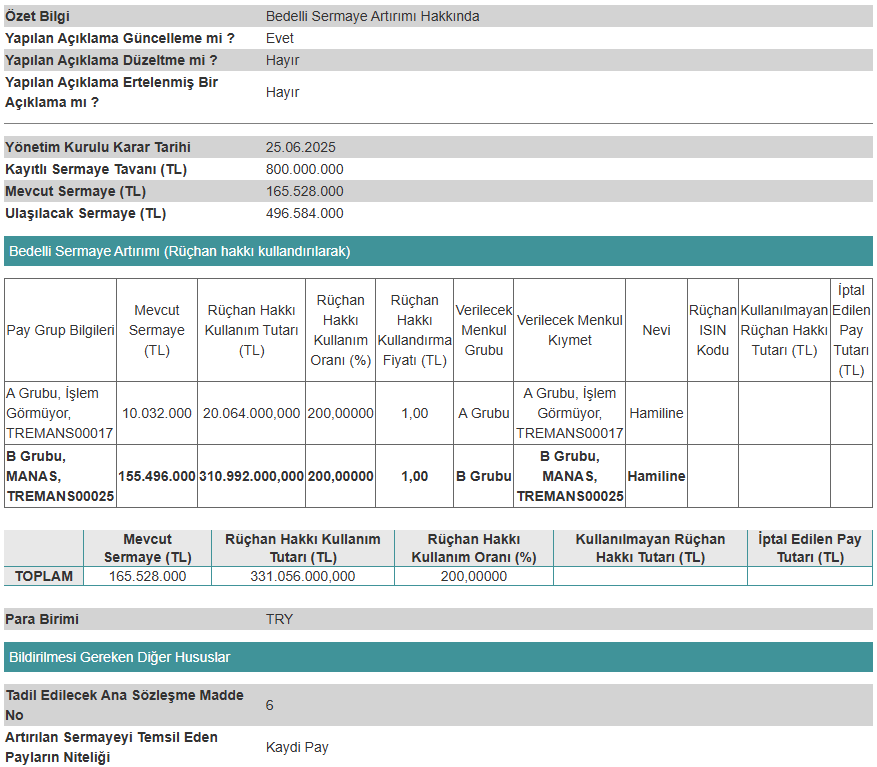877x767 pixels.
Task: Click the 'Rüçhan Hakkı Kullandırma Fiyatı' column header
Action: [x=414, y=330]
